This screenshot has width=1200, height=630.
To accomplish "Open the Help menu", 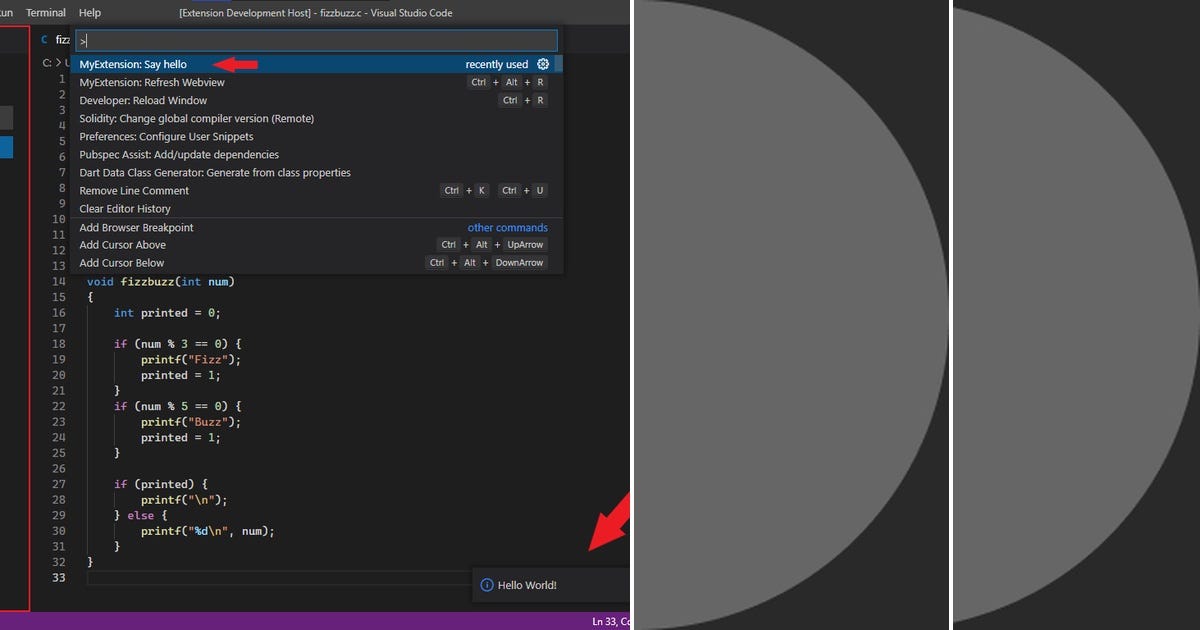I will (x=89, y=13).
